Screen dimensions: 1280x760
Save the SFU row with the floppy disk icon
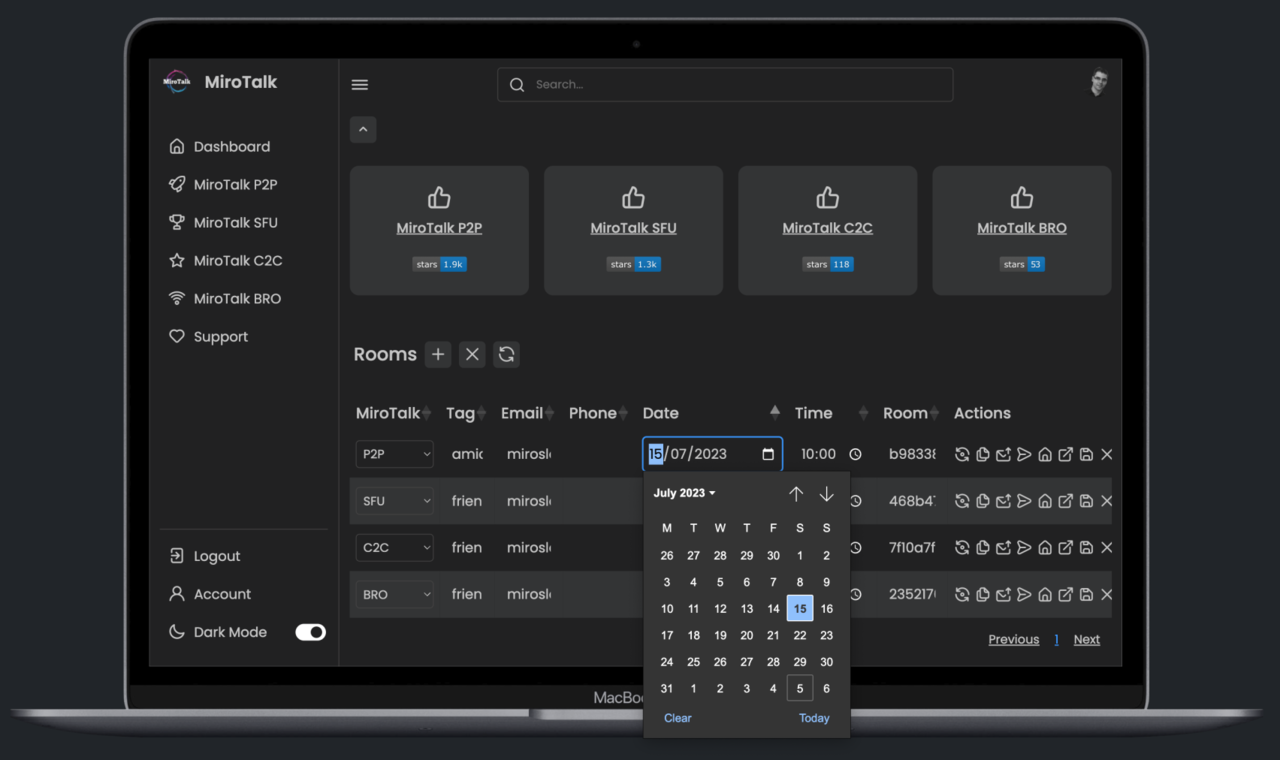[1086, 501]
